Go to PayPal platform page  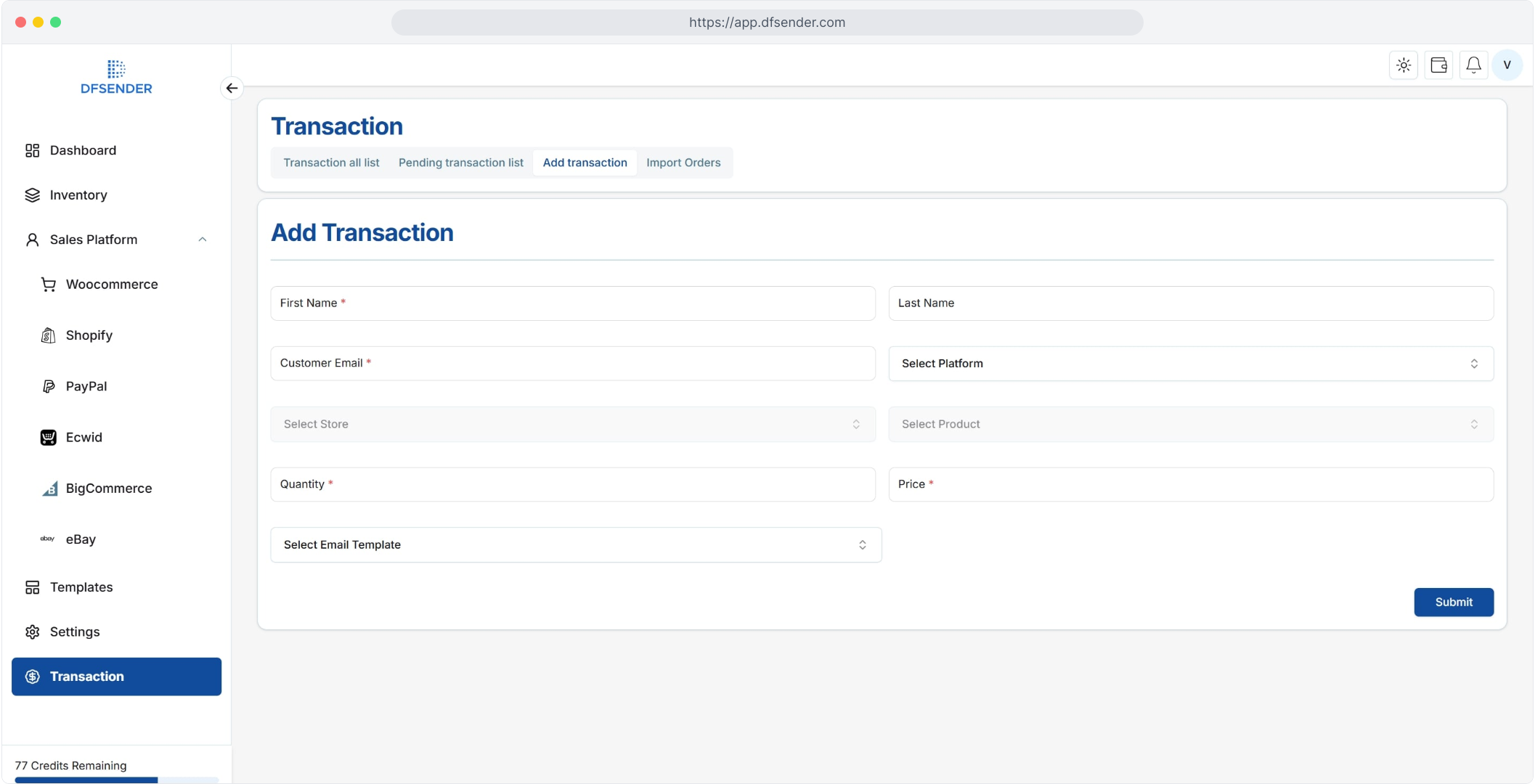(86, 386)
